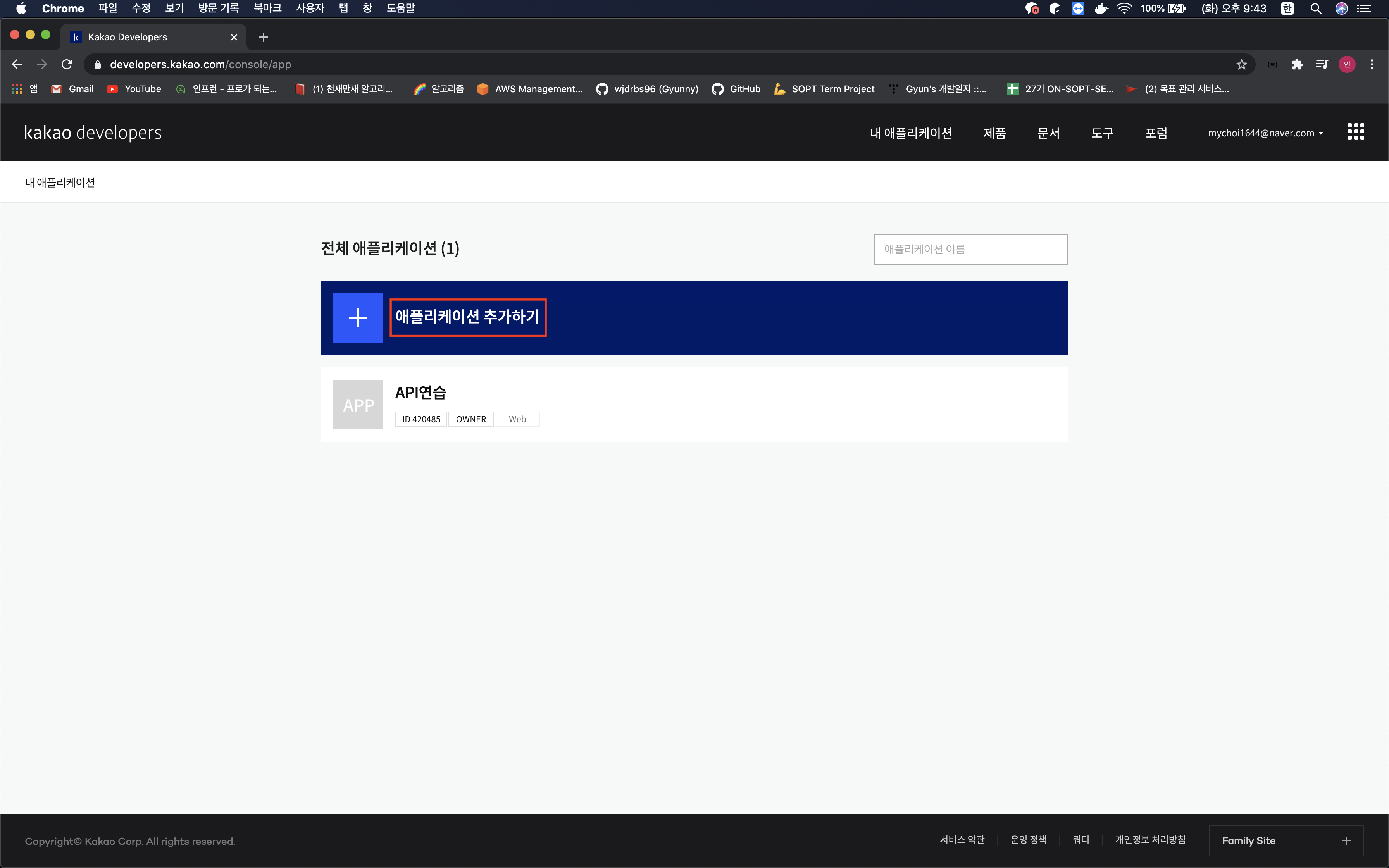Go to 포럼 in top navigation
This screenshot has height=868, width=1389.
1156,133
